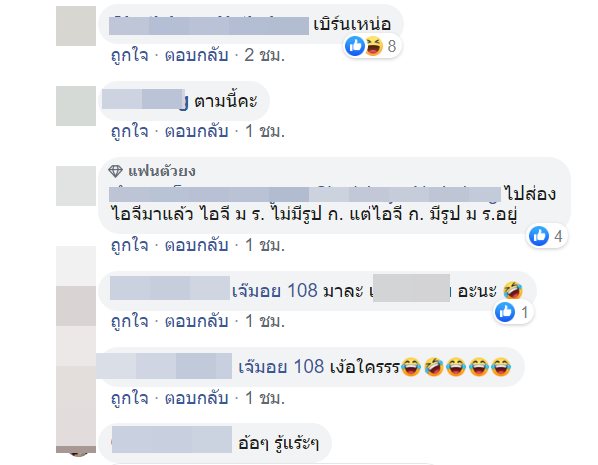Open the avatar thumbnail of the แฟนตัวยง commenter
Screen dimensions: 598x465
[x=76, y=186]
